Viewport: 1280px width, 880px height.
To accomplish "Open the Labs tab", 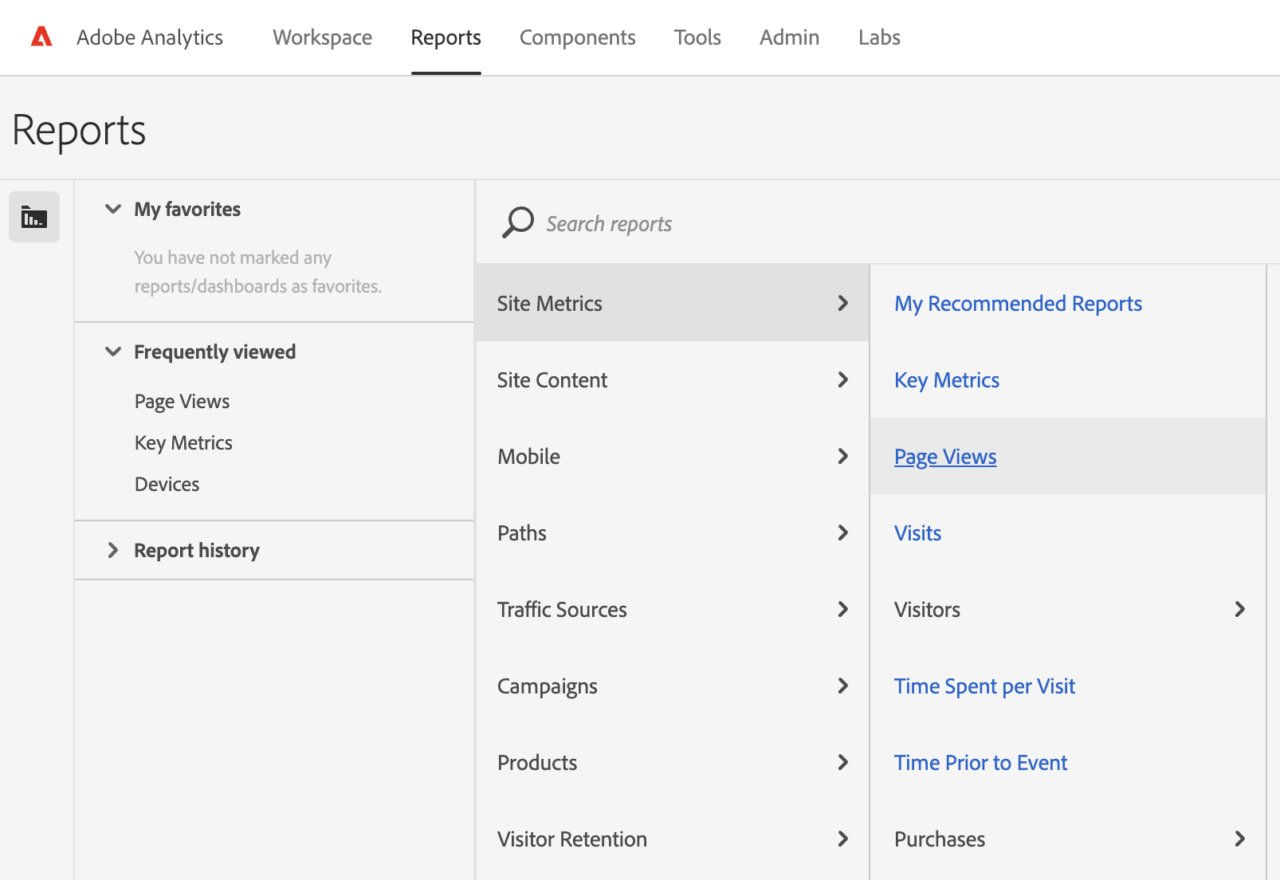I will [879, 37].
